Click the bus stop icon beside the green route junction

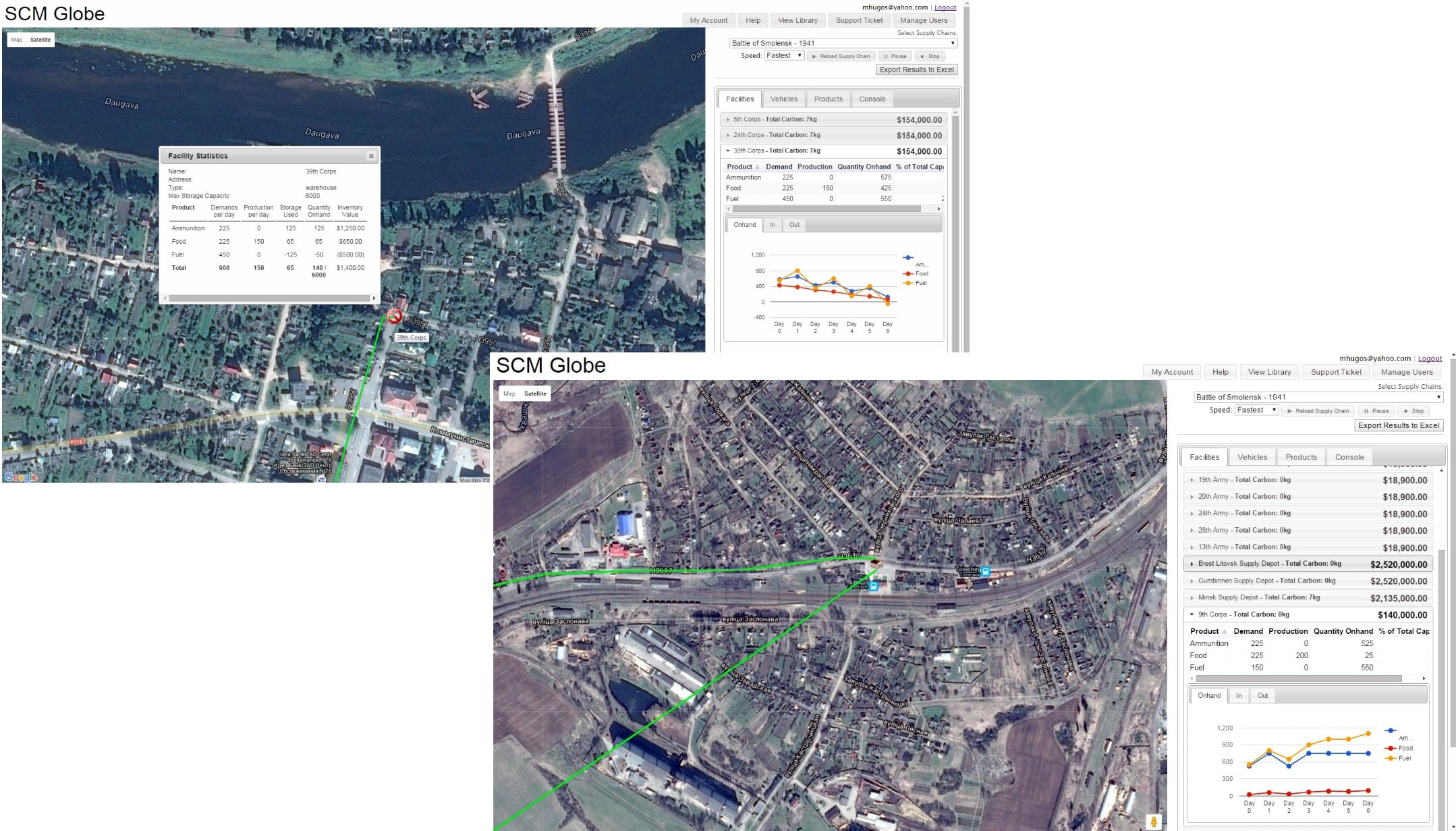pos(874,587)
